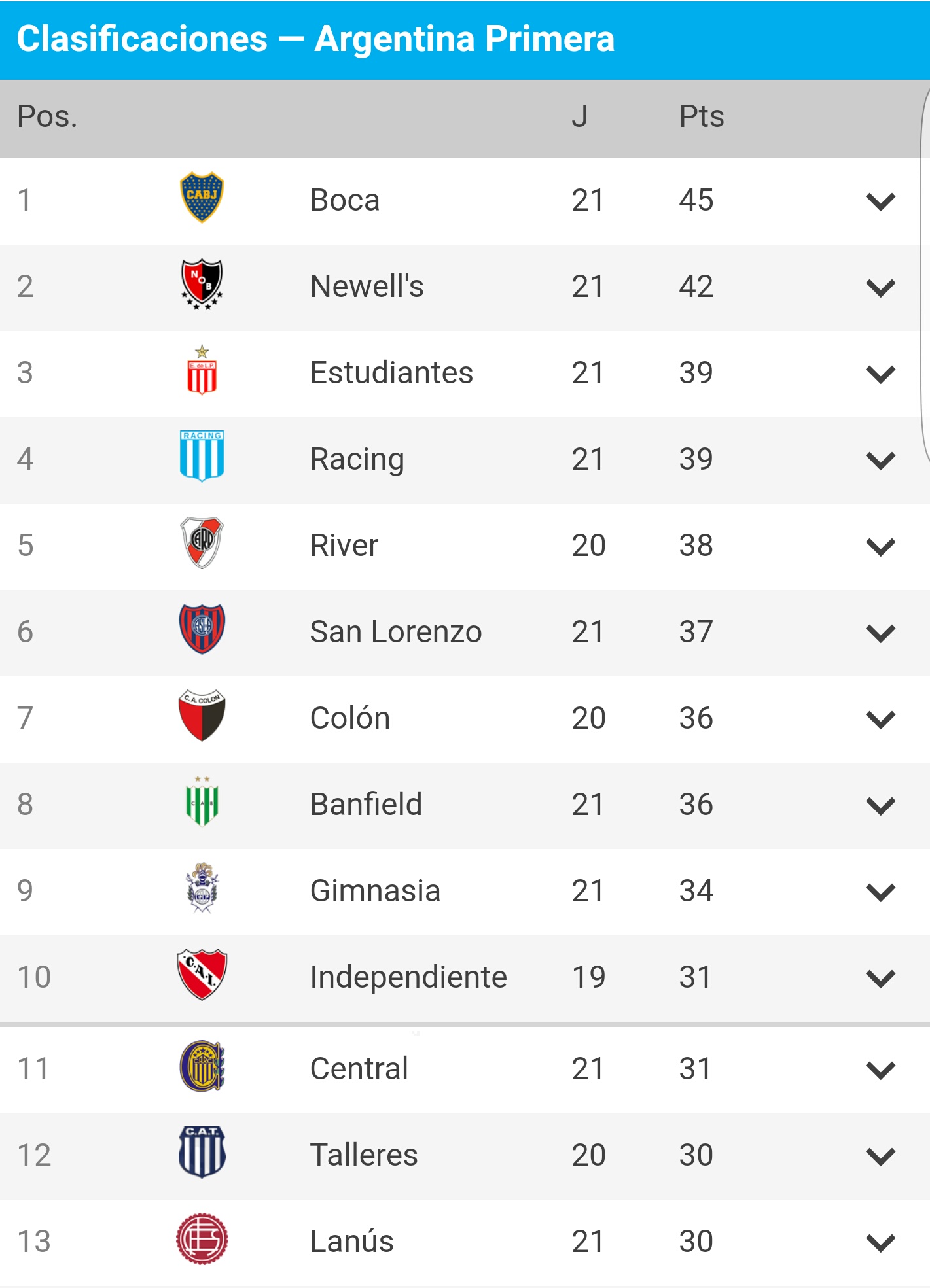Sort by the Pts column header

(702, 116)
